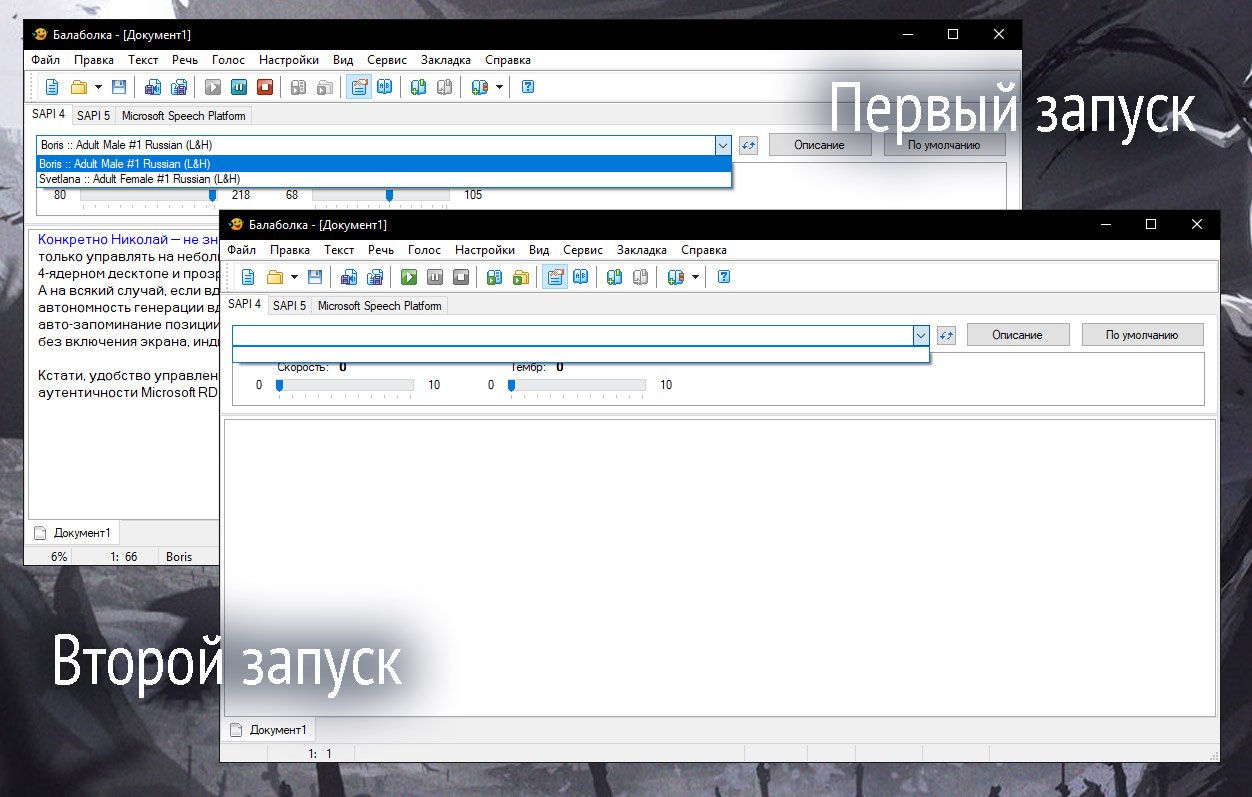The height and width of the screenshot is (797, 1252).
Task: Click Split to Audio Files icon, front window
Action: (x=375, y=277)
